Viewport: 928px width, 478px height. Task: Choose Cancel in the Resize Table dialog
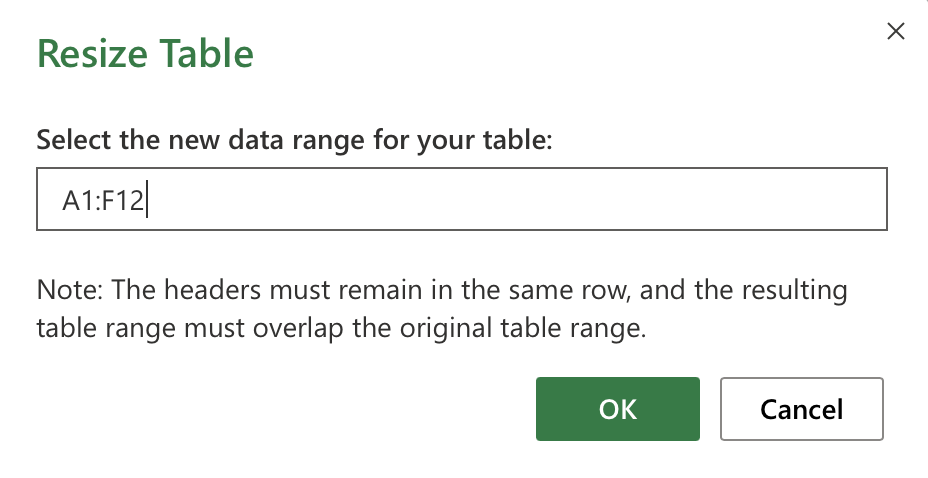[801, 409]
